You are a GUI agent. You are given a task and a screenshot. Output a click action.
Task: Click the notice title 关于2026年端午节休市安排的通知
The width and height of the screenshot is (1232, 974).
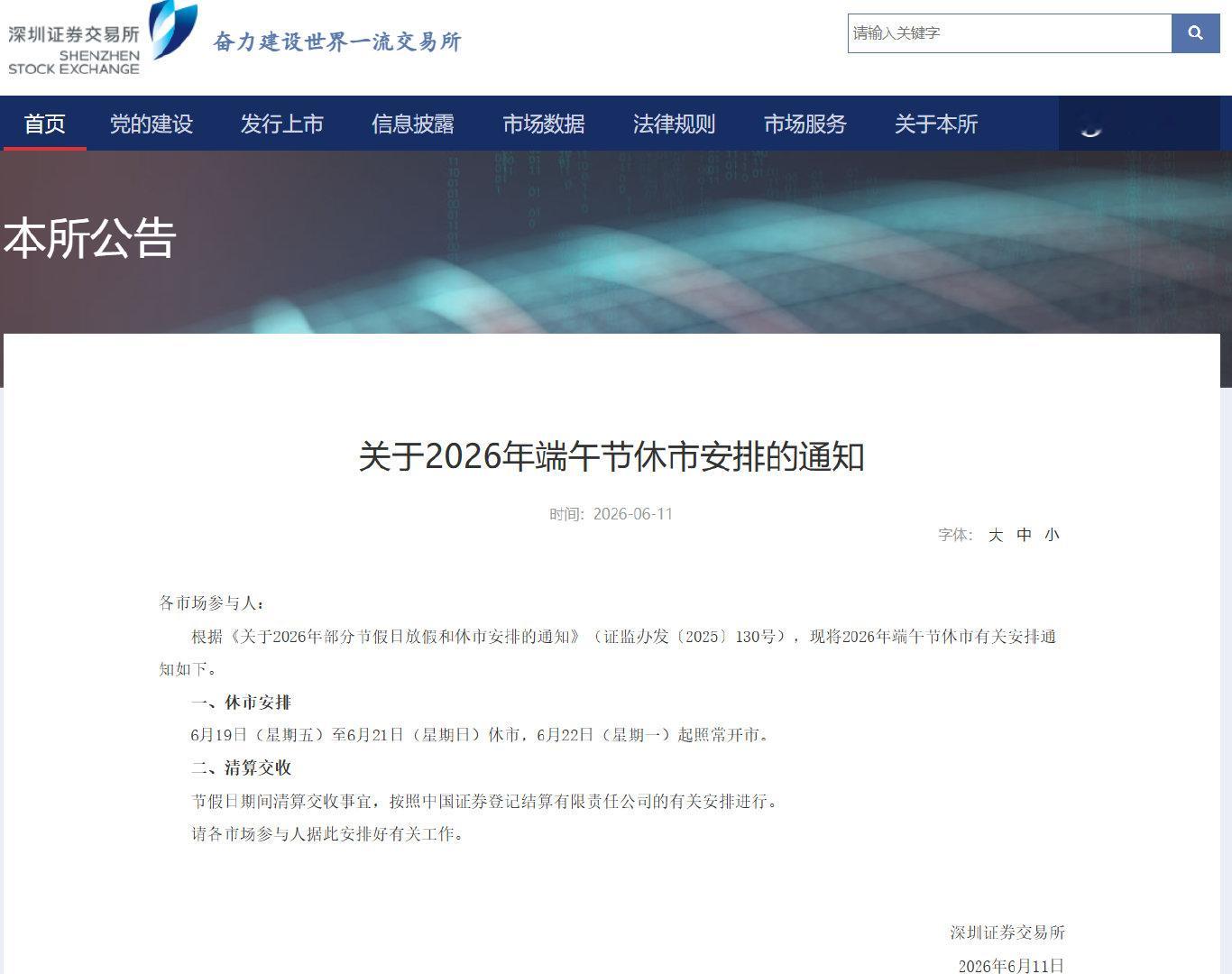click(611, 456)
